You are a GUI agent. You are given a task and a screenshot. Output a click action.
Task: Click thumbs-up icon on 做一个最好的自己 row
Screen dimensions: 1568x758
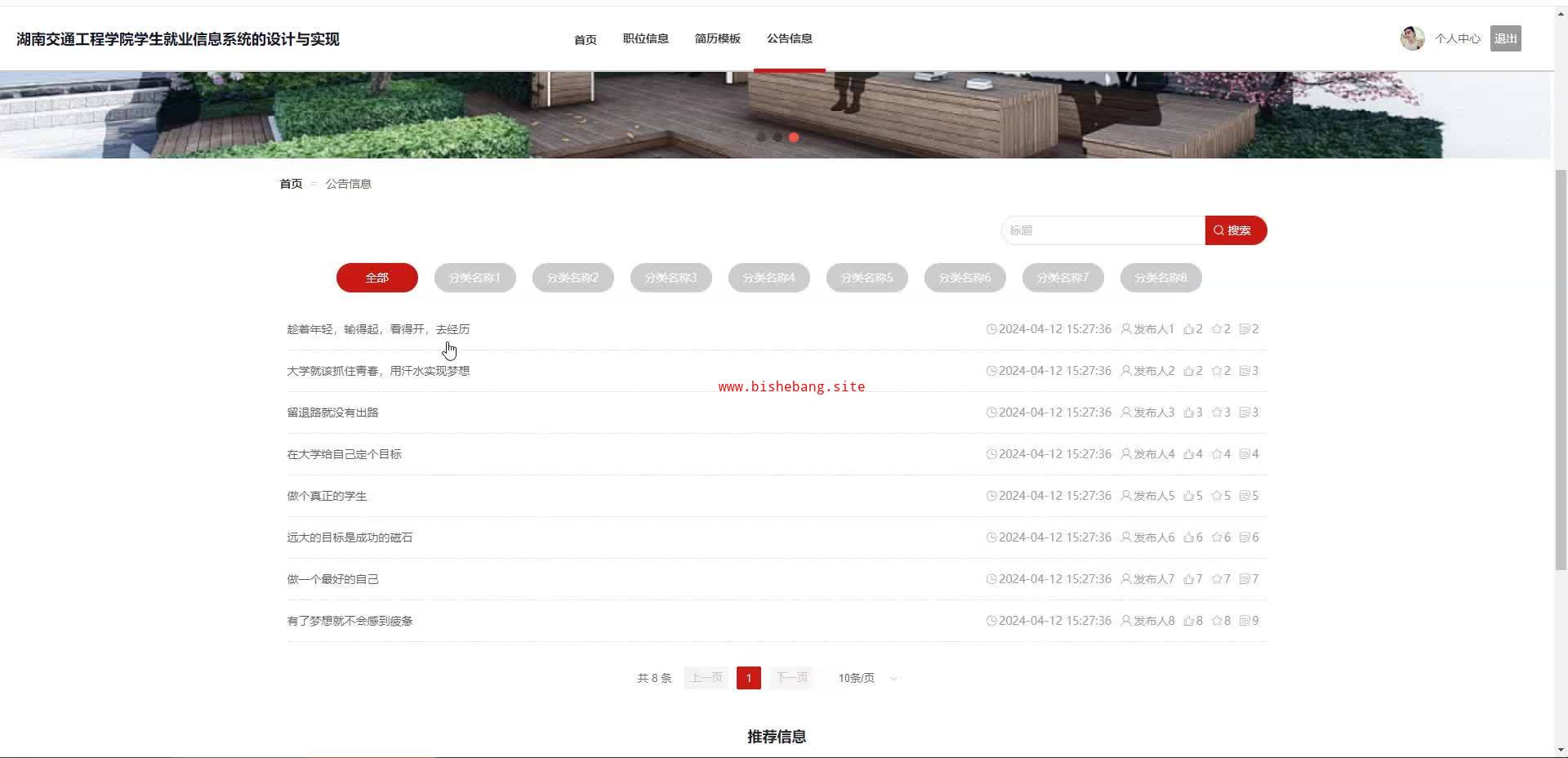point(1188,579)
